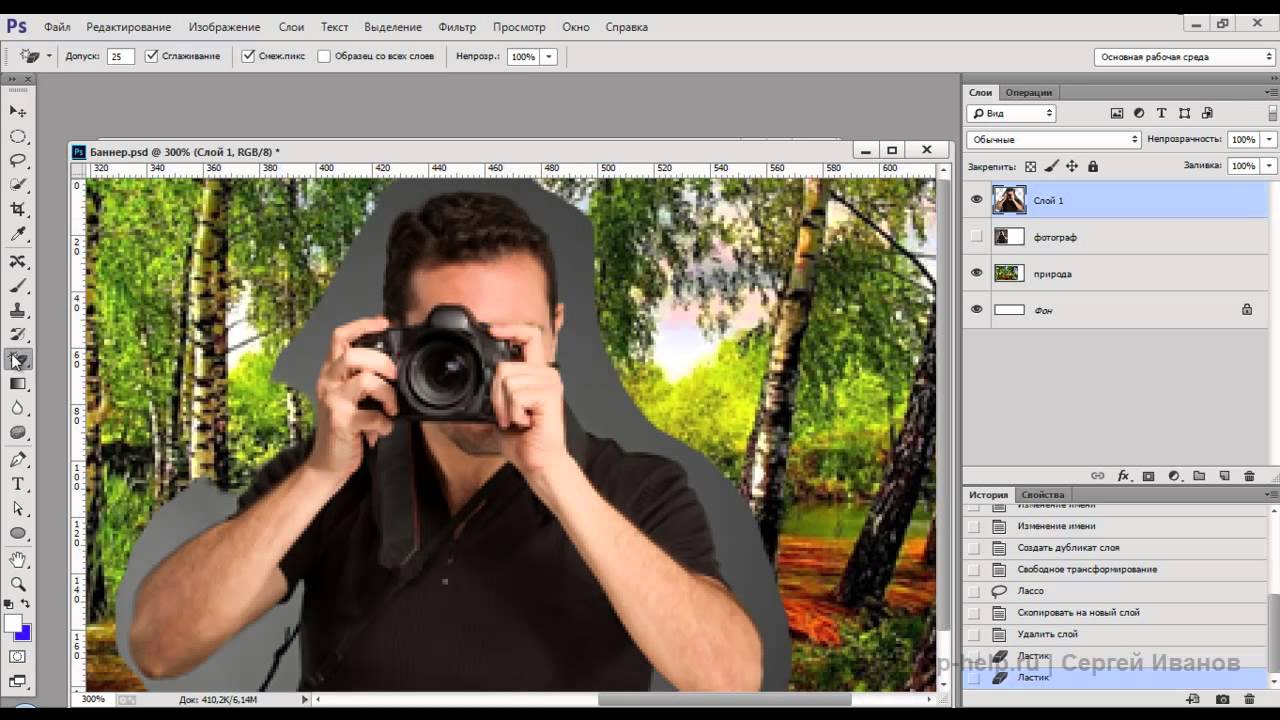Select the Brush tool

18,285
